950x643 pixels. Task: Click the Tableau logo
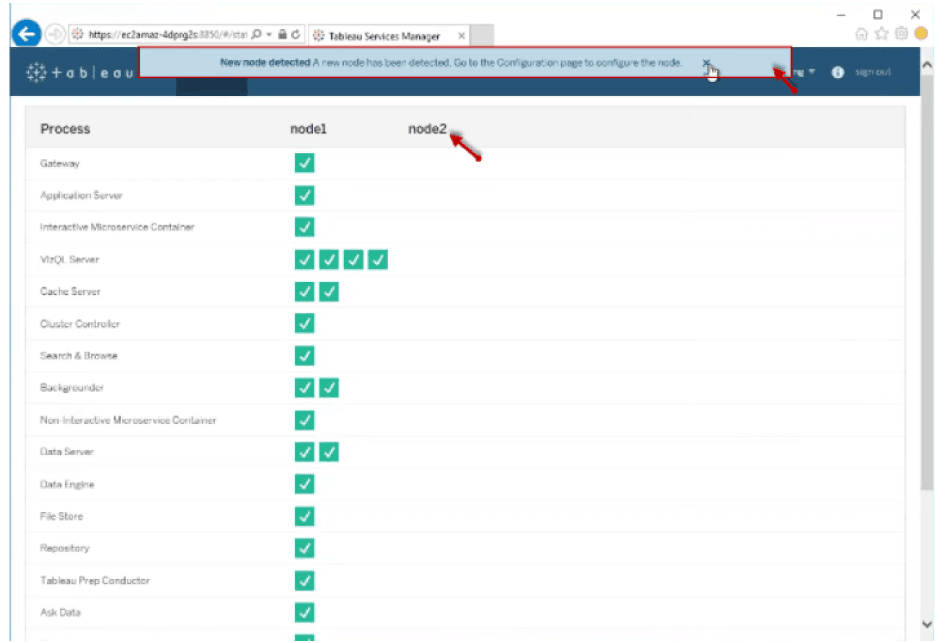[80, 73]
